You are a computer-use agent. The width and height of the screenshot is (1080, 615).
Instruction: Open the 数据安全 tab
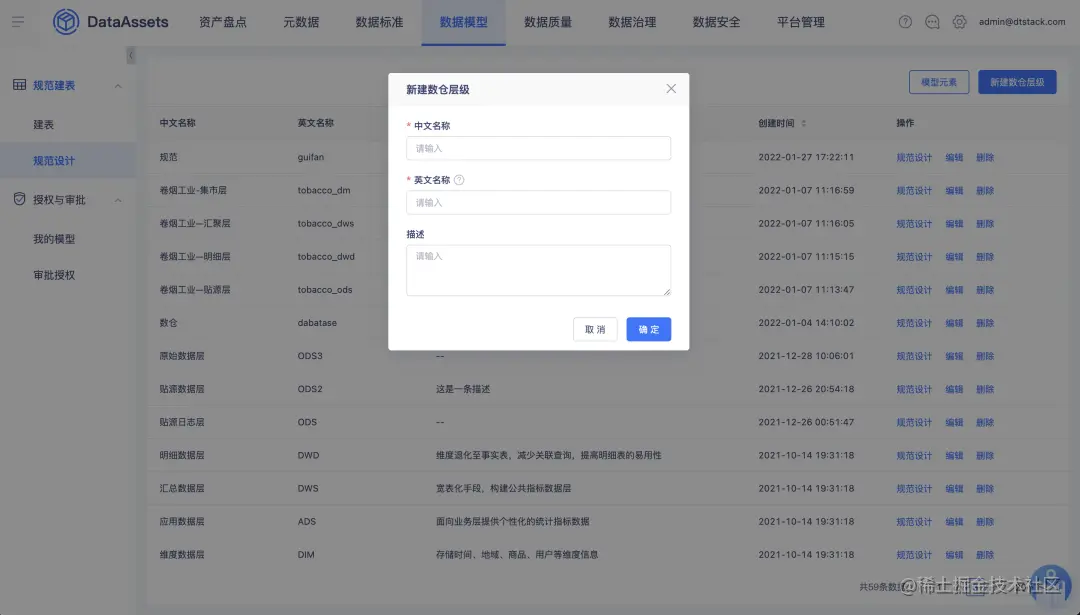pyautogui.click(x=716, y=22)
